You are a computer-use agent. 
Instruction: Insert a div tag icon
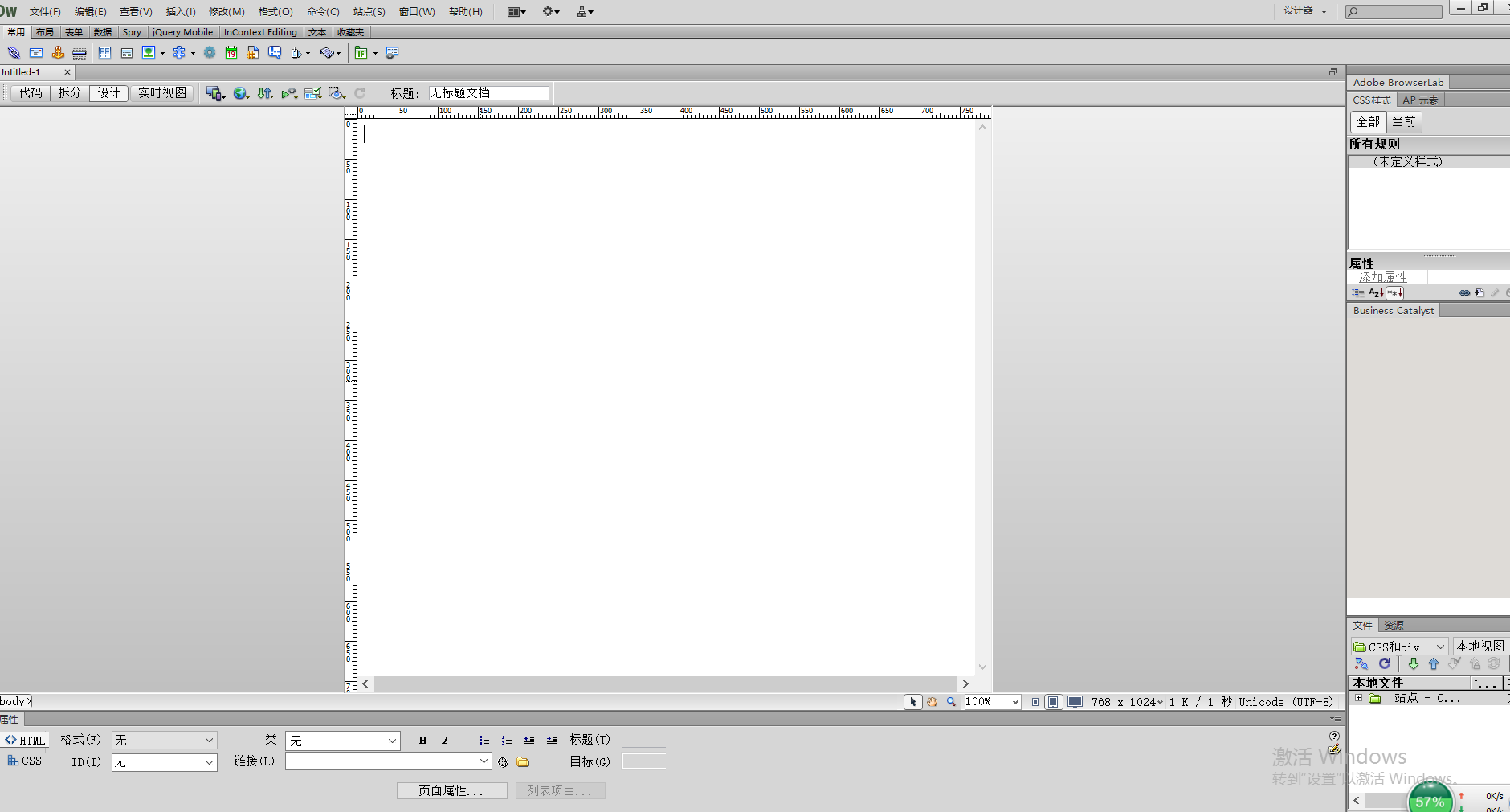[x=127, y=53]
